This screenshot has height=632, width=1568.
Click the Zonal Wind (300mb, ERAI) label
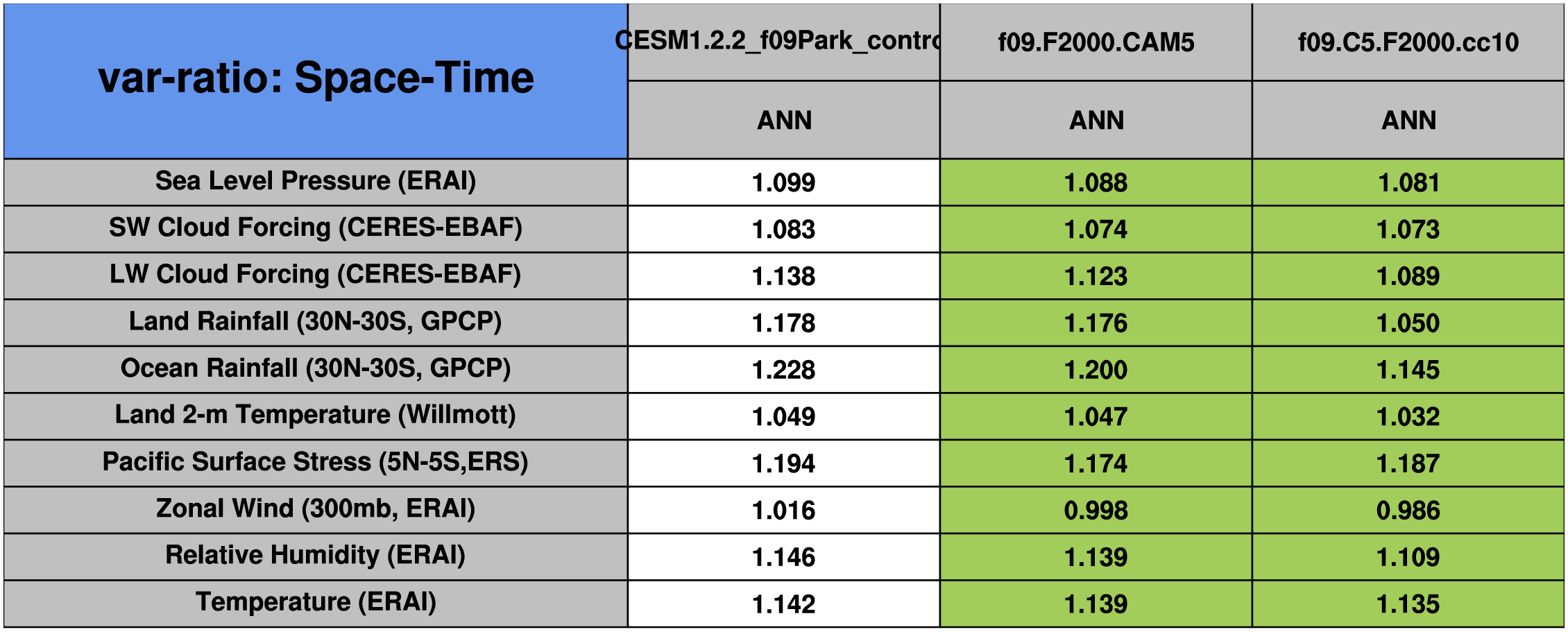tap(316, 510)
